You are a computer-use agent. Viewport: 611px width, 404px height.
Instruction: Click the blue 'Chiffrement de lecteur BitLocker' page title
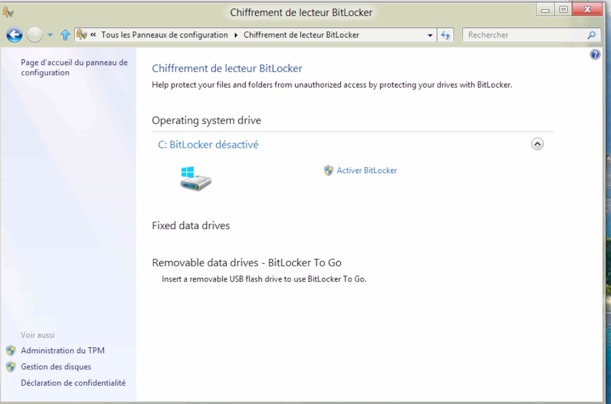(x=227, y=68)
